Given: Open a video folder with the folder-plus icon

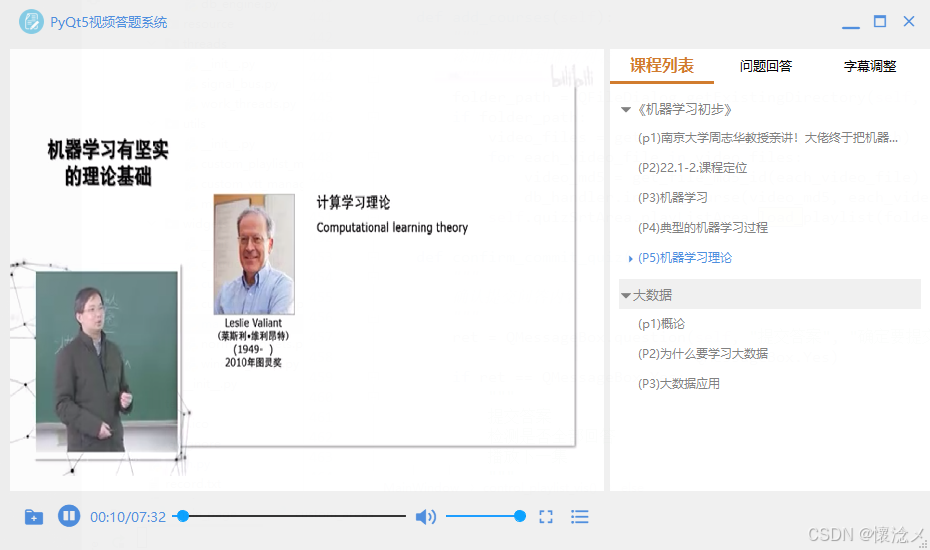Looking at the screenshot, I should tap(34, 517).
